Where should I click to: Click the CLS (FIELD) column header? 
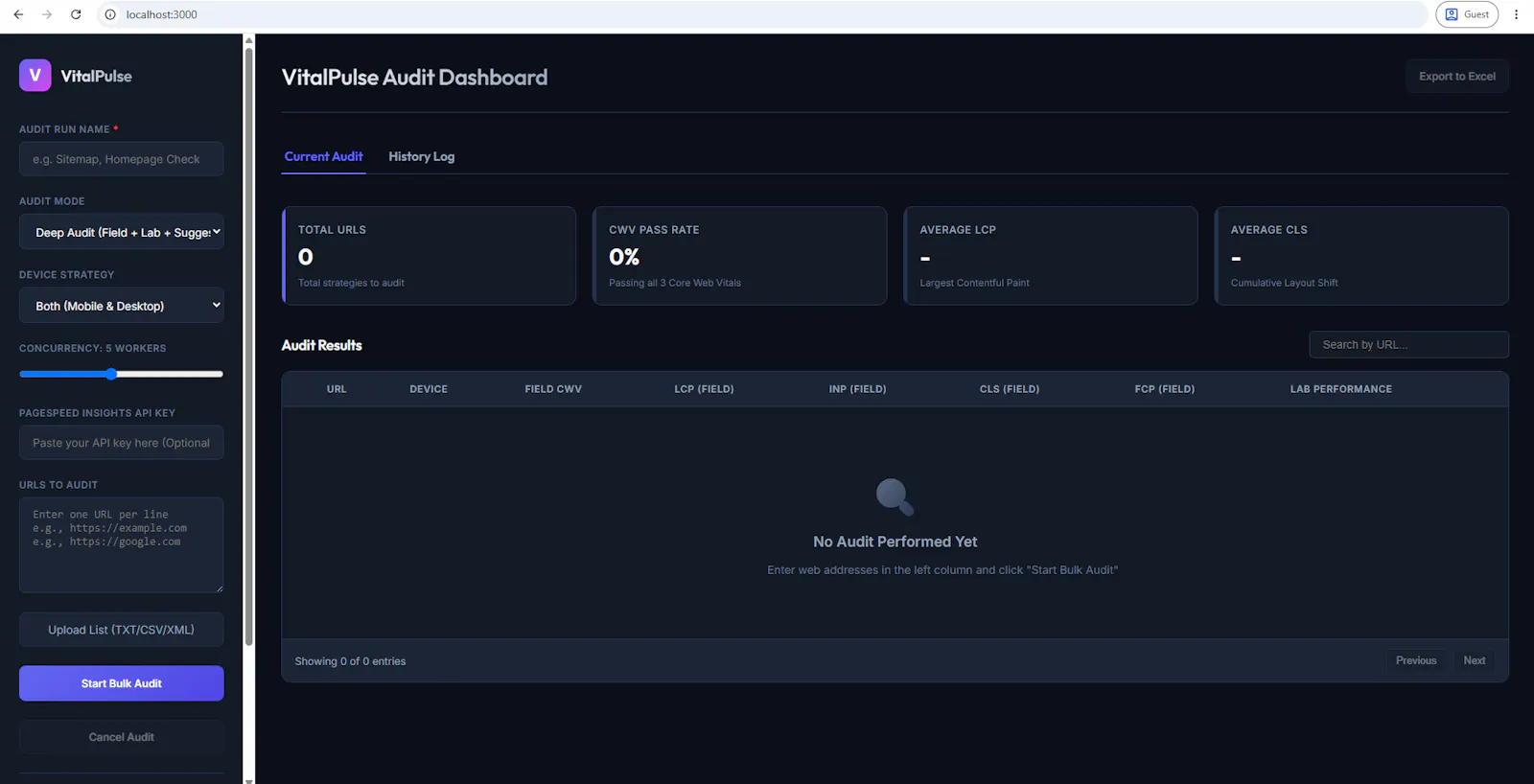(1010, 389)
